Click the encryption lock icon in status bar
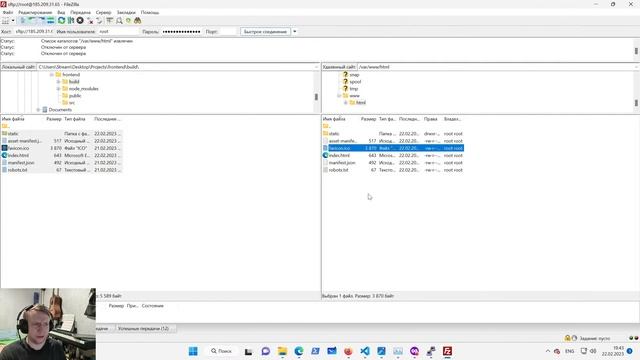 [567, 338]
